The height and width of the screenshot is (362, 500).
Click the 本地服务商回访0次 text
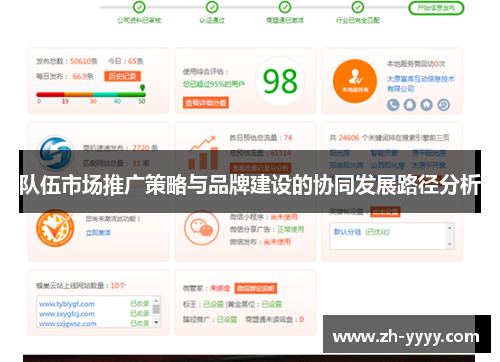pyautogui.click(x=416, y=64)
